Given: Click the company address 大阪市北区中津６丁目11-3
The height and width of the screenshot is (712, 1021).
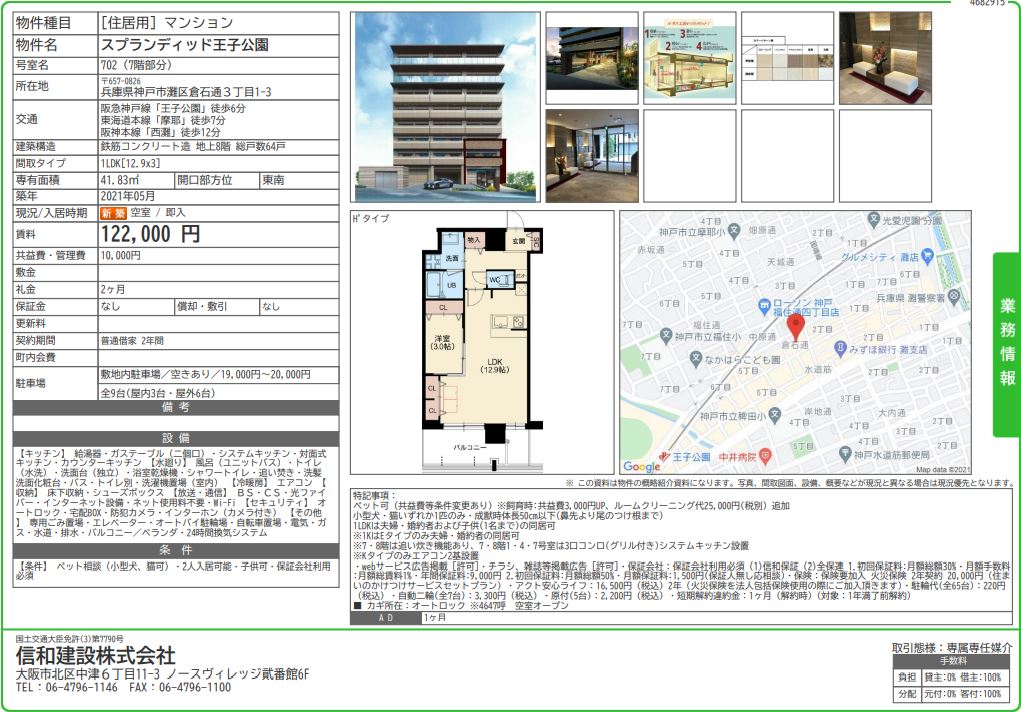Looking at the screenshot, I should (x=88, y=674).
